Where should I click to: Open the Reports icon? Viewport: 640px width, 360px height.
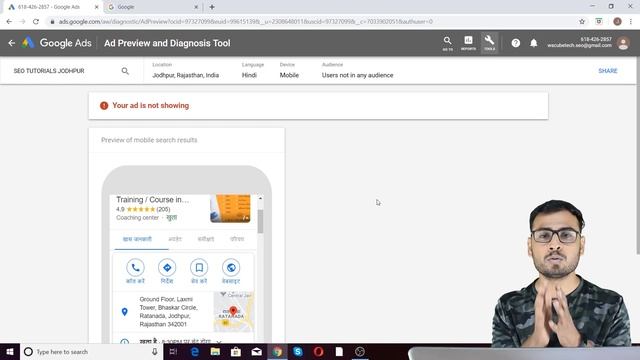pos(468,43)
